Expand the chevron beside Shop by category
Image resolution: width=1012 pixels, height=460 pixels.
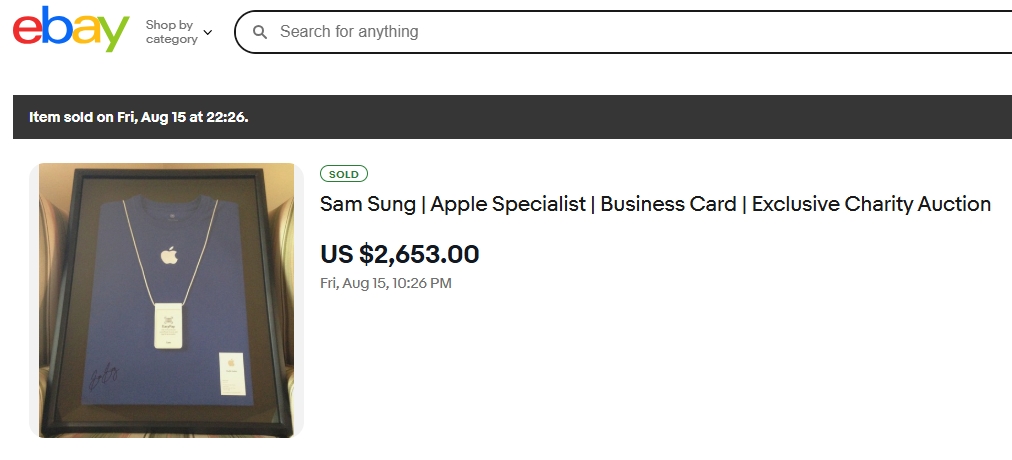tap(208, 32)
